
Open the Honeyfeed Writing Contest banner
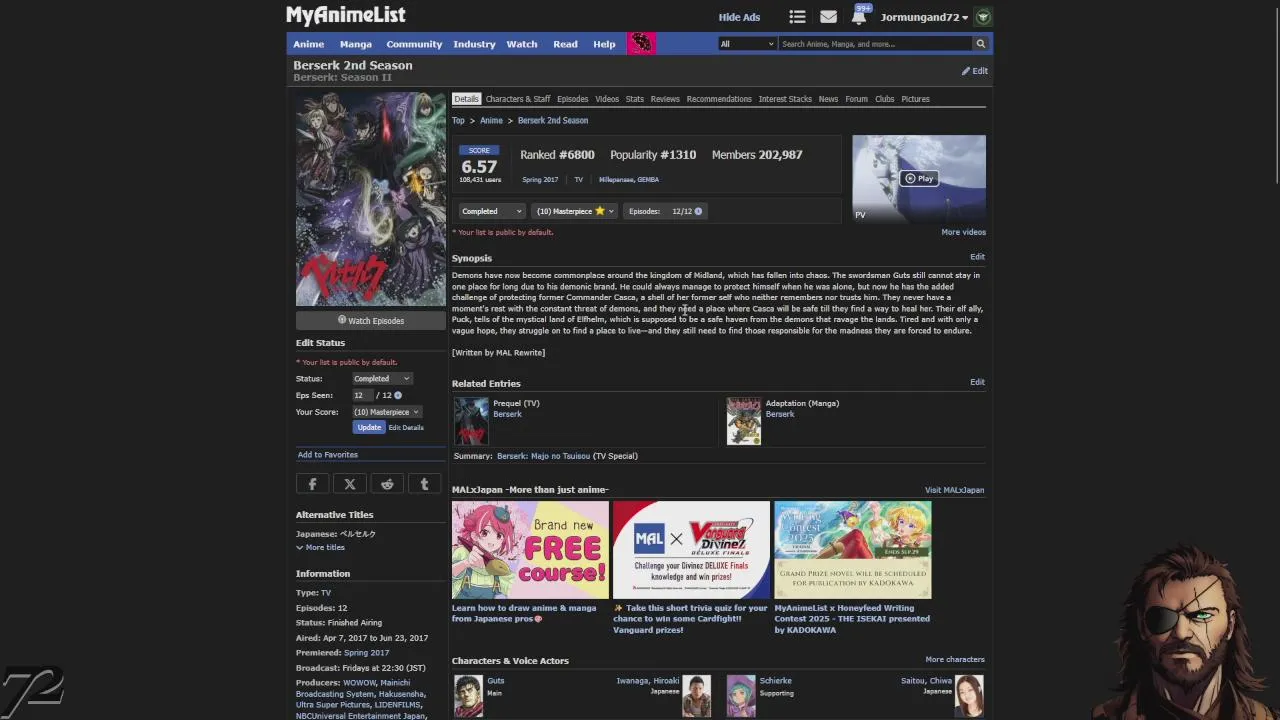point(853,550)
